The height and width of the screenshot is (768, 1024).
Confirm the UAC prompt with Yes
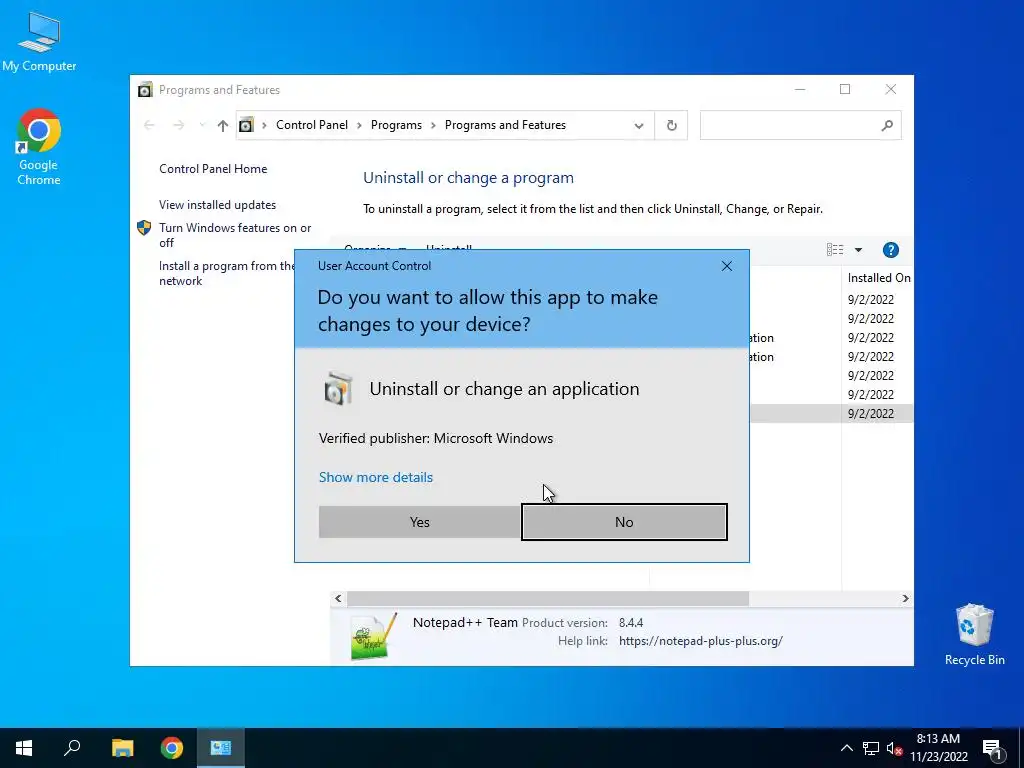click(419, 522)
